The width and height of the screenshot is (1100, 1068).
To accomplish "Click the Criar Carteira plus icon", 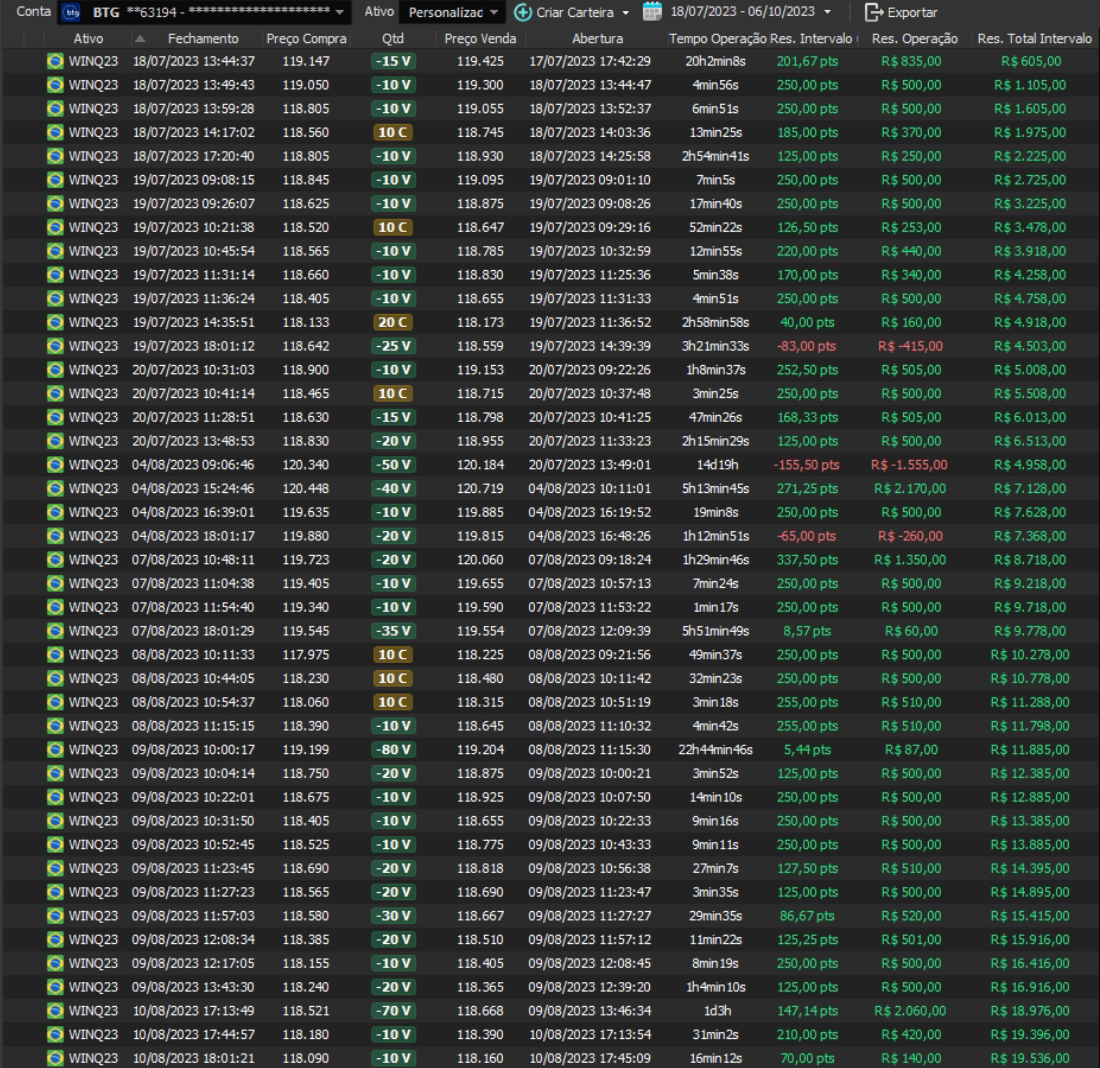I will [523, 13].
